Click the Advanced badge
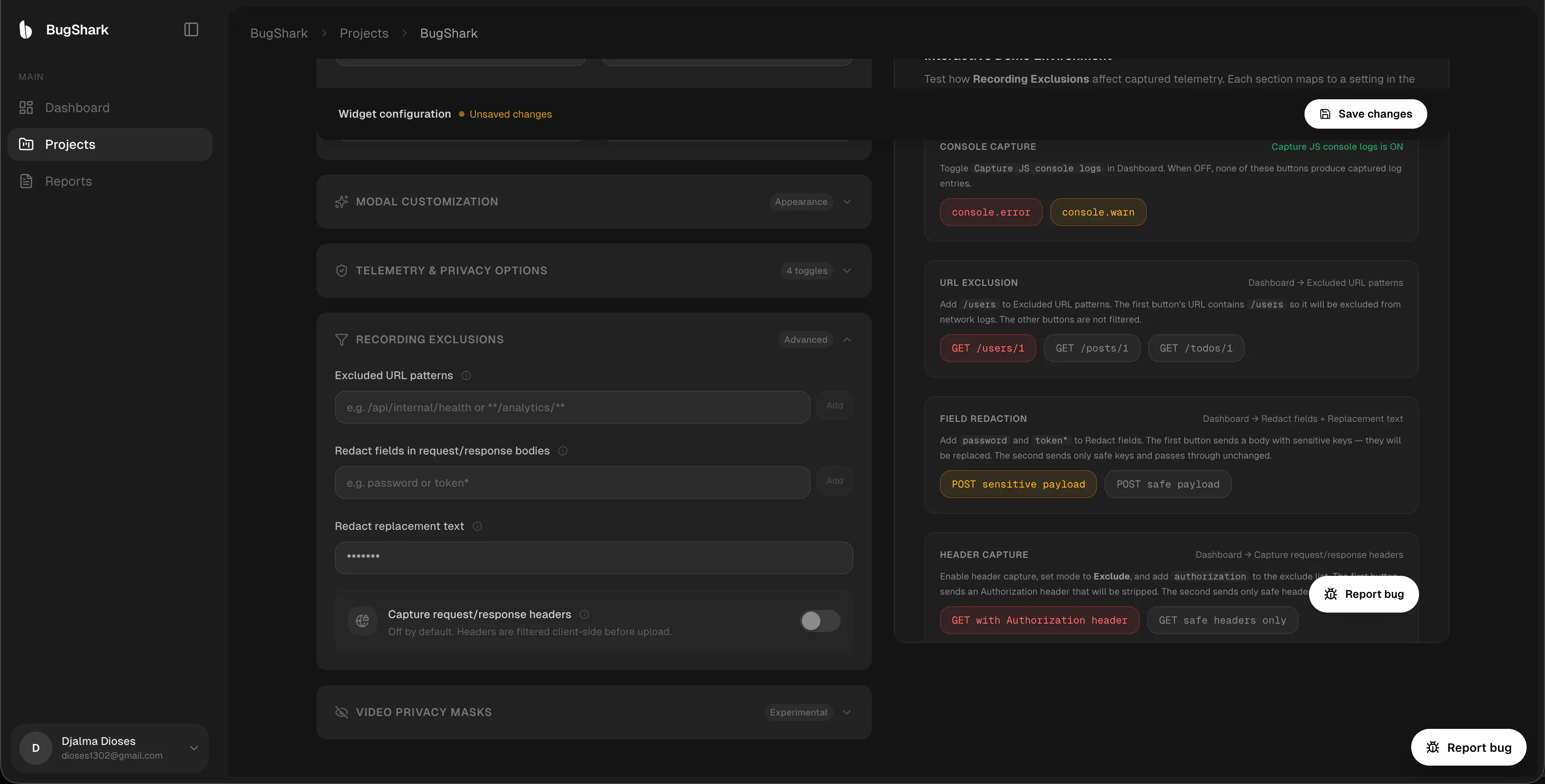1545x784 pixels. click(x=806, y=340)
